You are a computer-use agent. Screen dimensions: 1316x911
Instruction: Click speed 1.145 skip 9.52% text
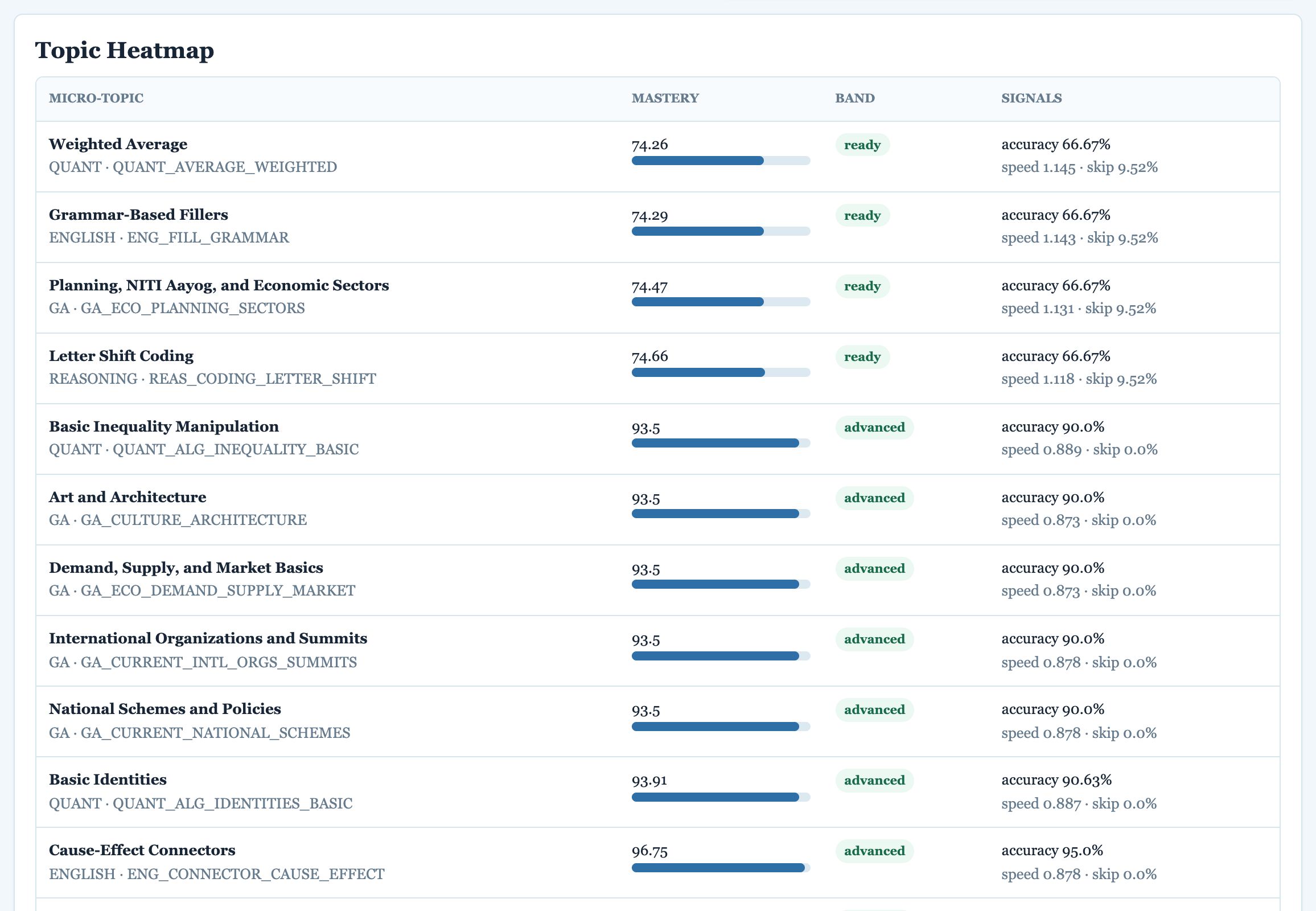click(x=1079, y=167)
